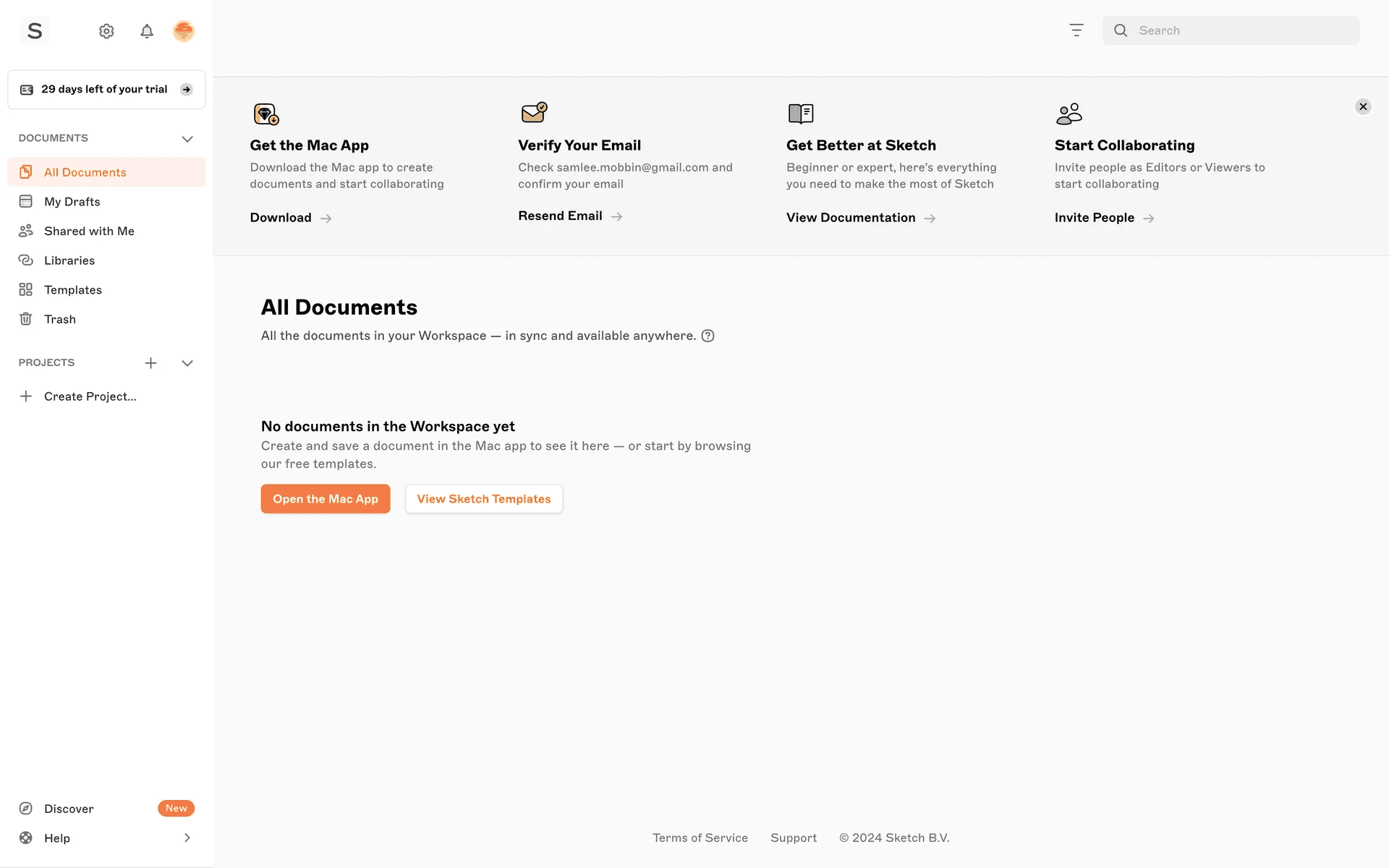
Task: Click View Sketch Templates button
Action: pyautogui.click(x=484, y=499)
